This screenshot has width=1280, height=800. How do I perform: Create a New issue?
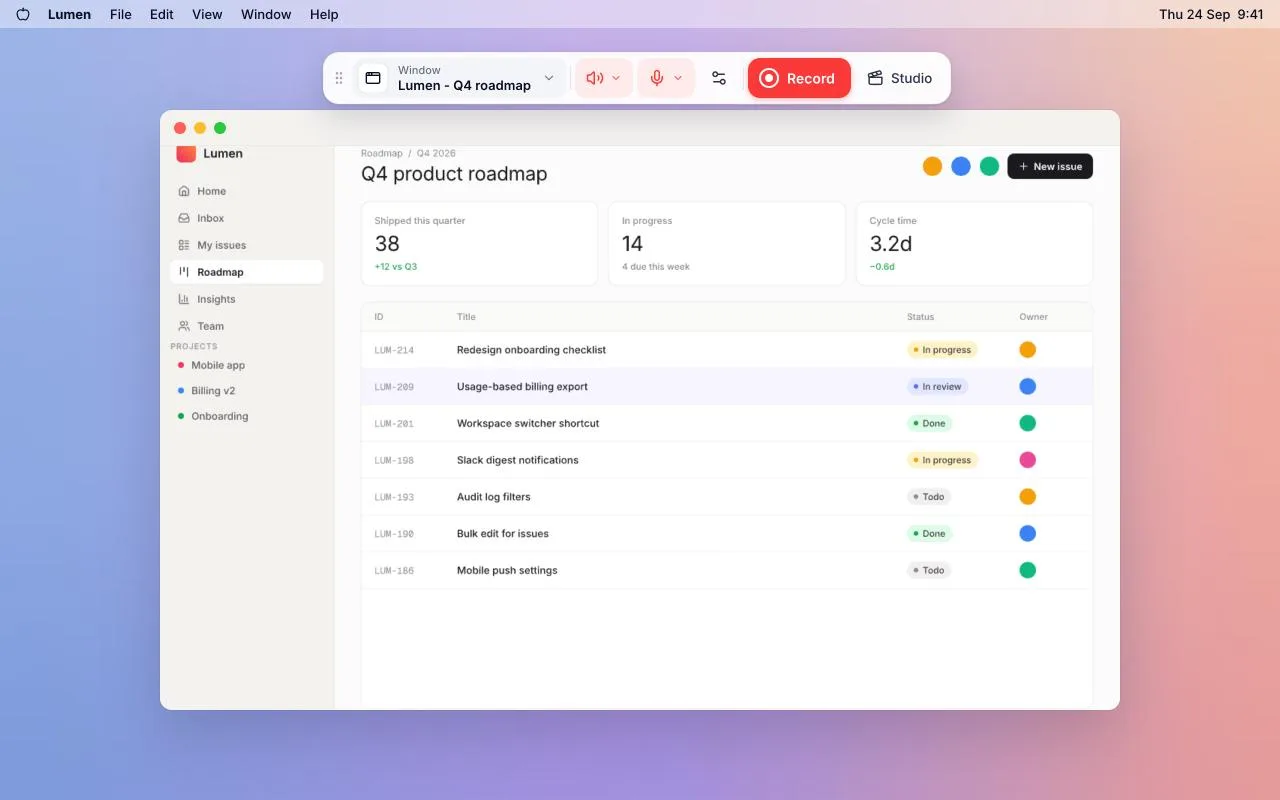[x=1050, y=166]
